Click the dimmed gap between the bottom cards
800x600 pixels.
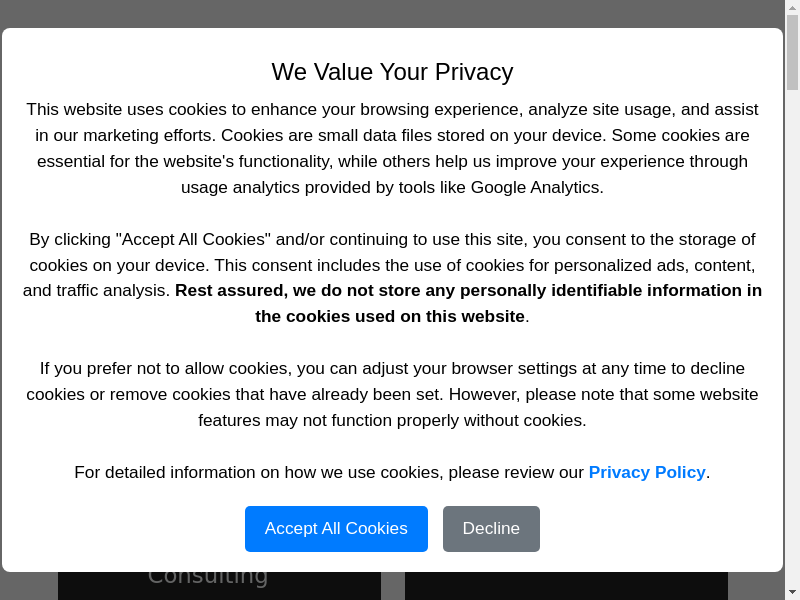pyautogui.click(x=393, y=587)
